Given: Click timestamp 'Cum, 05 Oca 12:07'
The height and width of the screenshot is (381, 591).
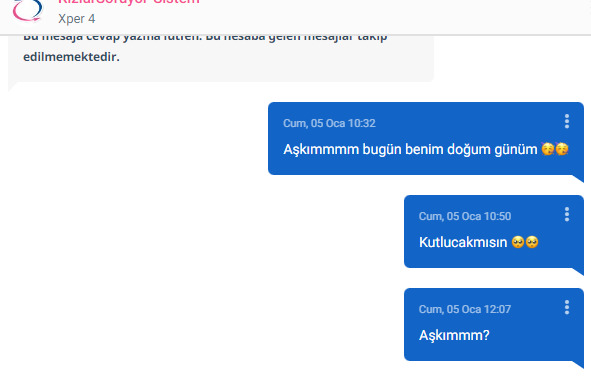Looking at the screenshot, I should click(465, 309).
